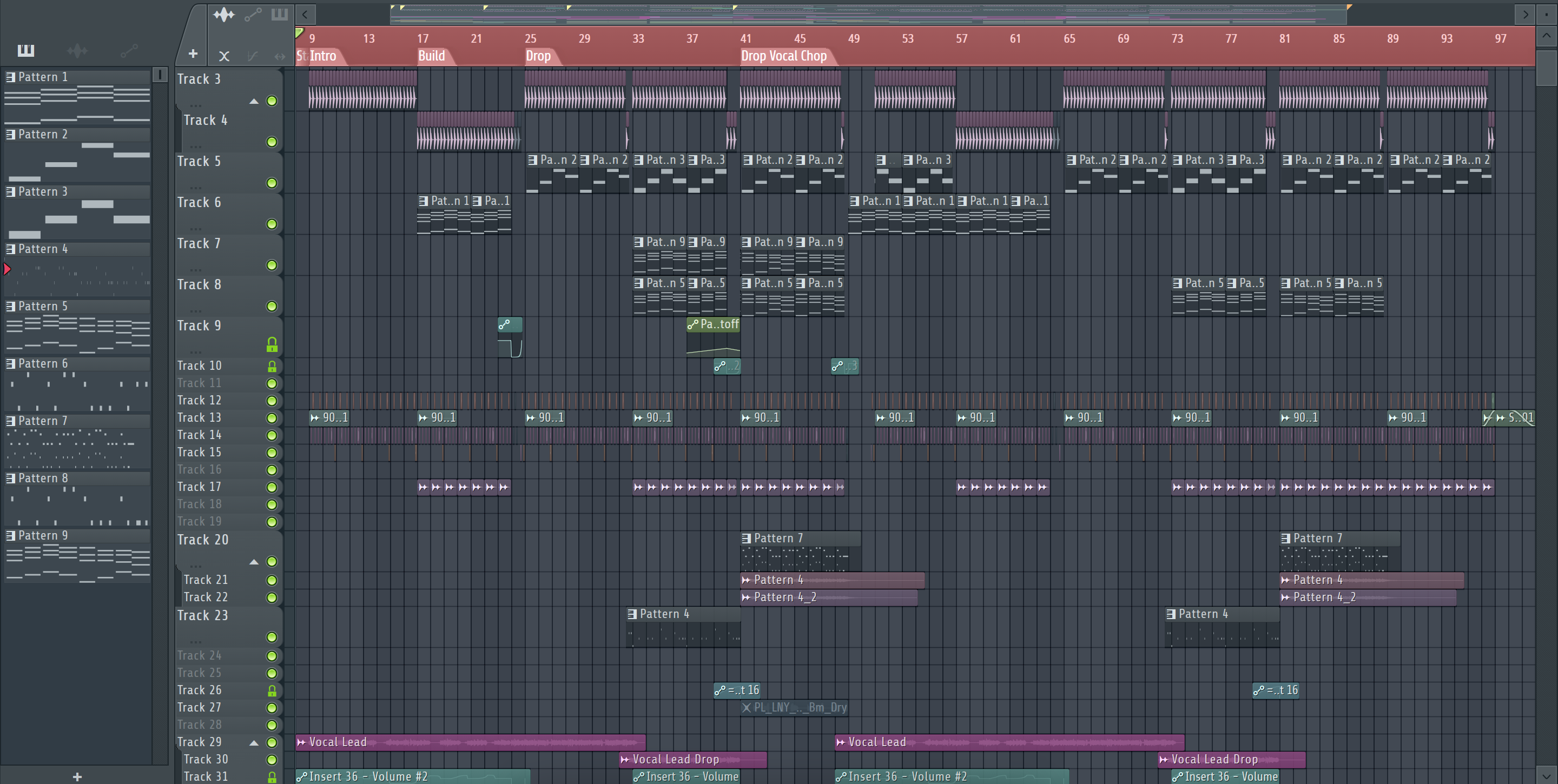Mute Track 4 with its green LED

[272, 142]
